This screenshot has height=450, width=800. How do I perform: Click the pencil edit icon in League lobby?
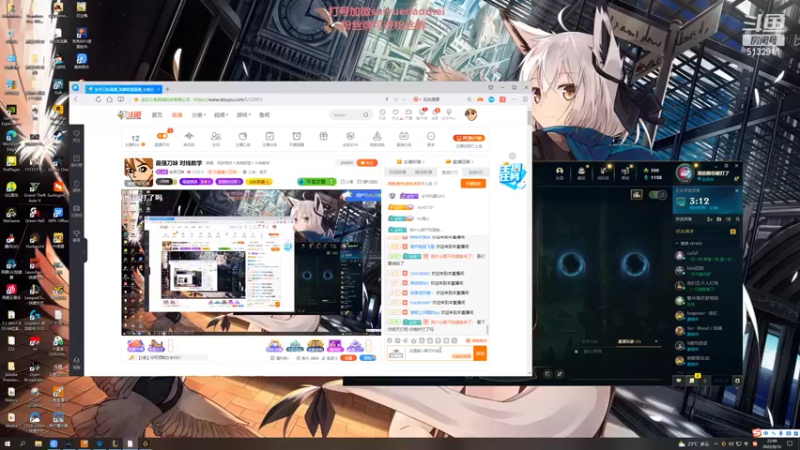tap(559, 374)
